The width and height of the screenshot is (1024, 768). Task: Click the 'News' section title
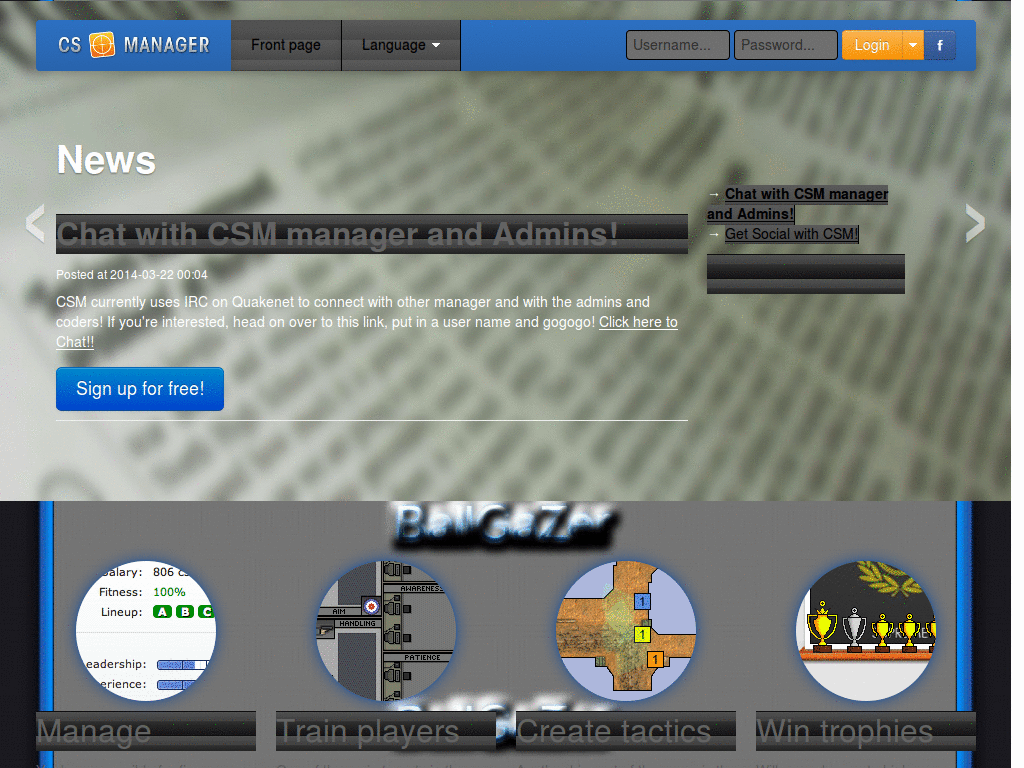[x=106, y=159]
